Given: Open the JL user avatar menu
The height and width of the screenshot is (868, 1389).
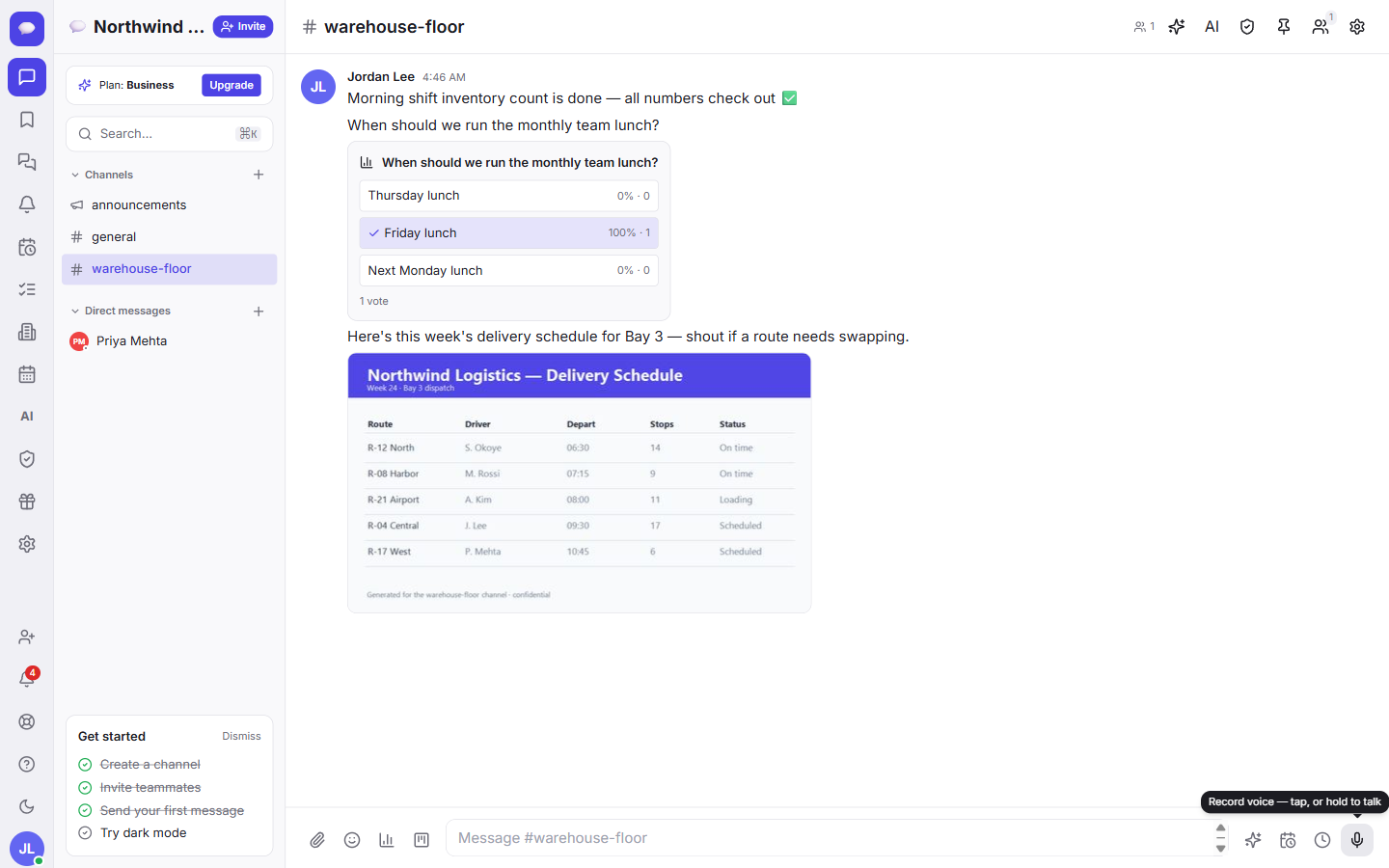Looking at the screenshot, I should (27, 849).
